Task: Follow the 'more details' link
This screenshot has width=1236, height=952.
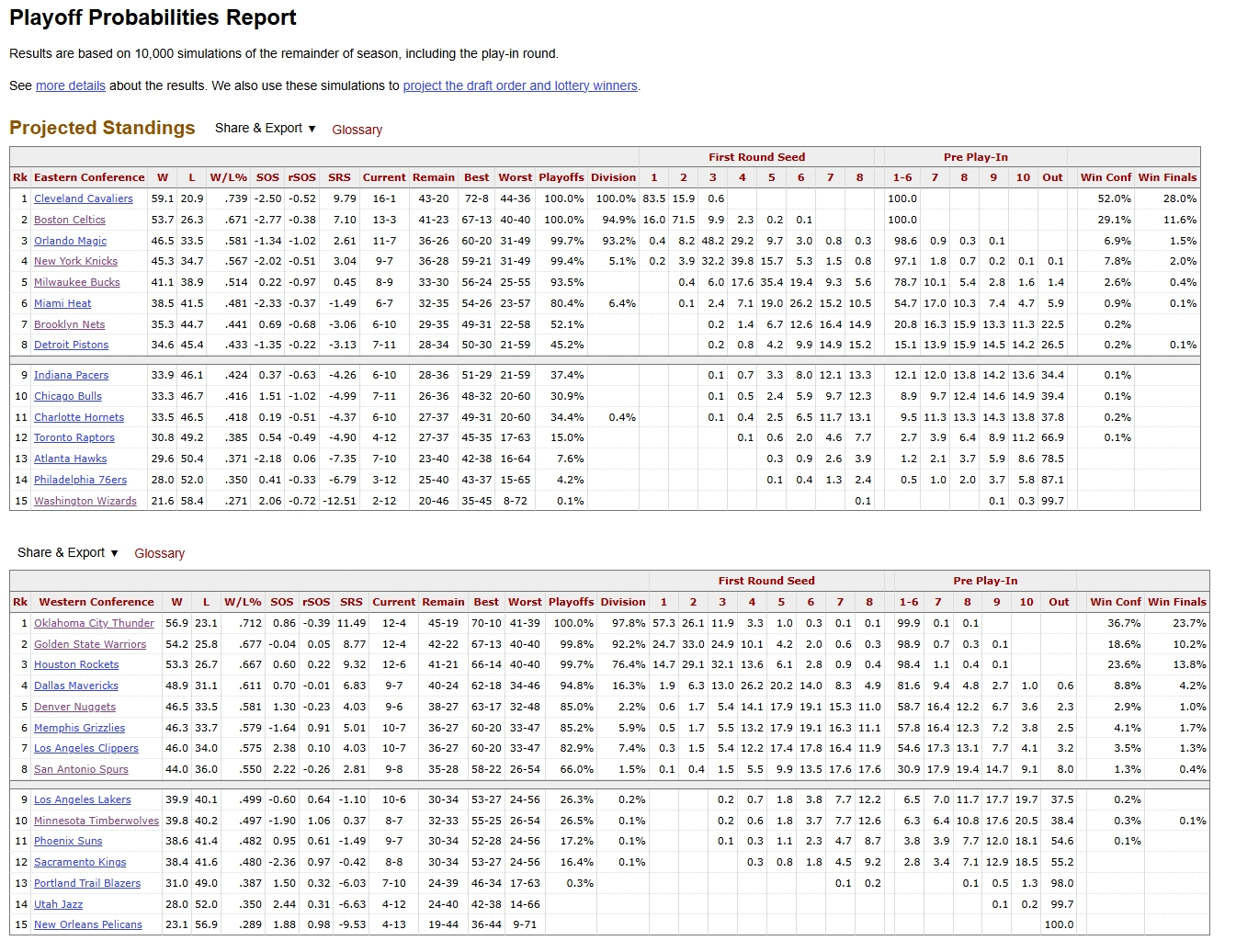Action: point(70,85)
